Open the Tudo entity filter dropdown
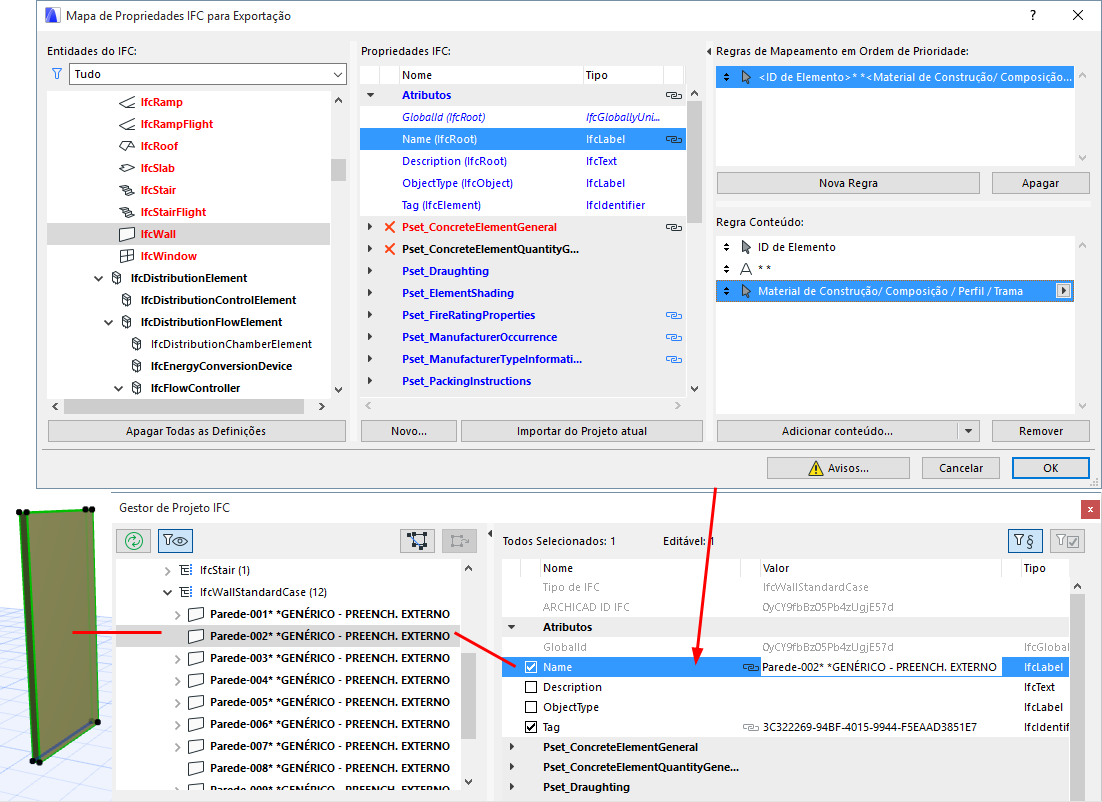The height and width of the screenshot is (802, 1102). click(x=207, y=74)
